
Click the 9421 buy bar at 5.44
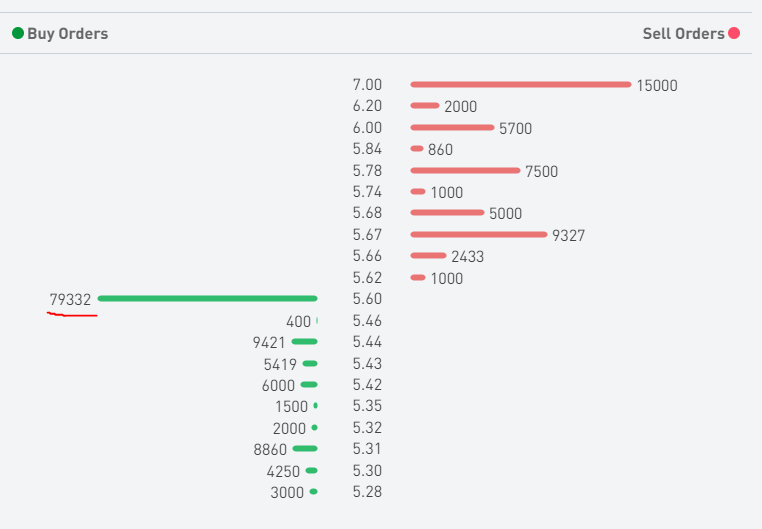304,342
